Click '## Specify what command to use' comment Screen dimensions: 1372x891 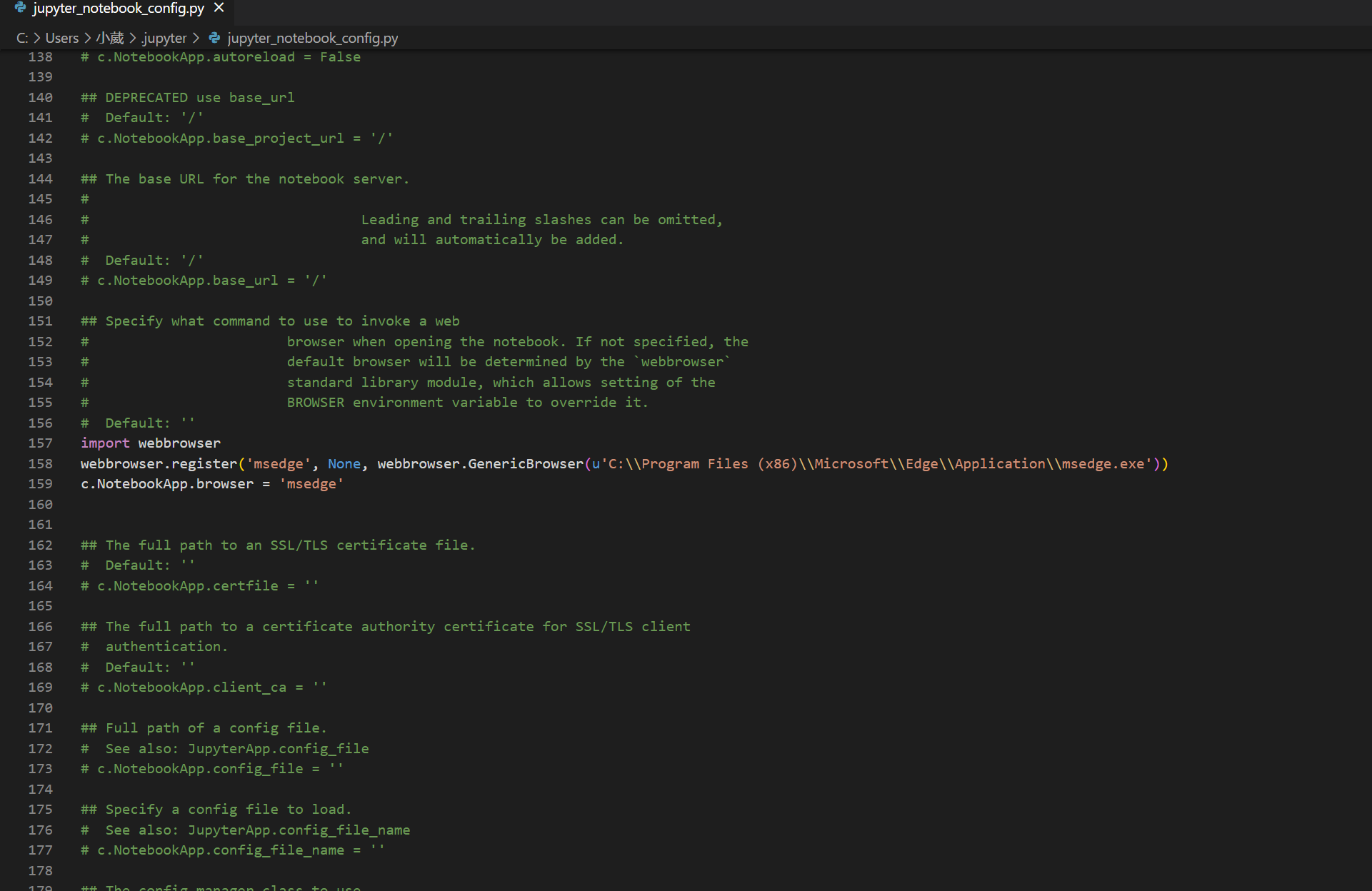pyautogui.click(x=271, y=321)
